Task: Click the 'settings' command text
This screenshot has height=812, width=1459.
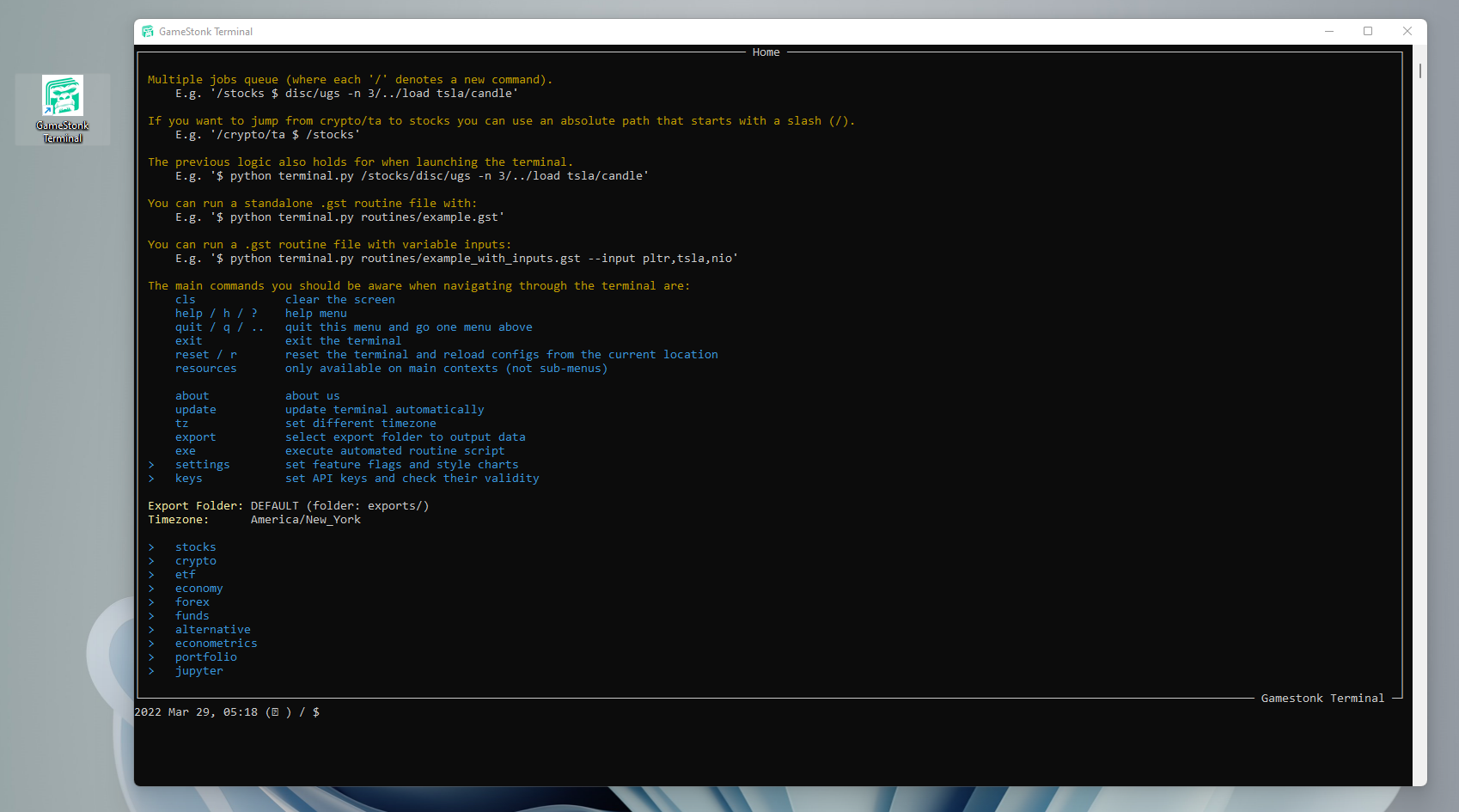Action: (203, 465)
